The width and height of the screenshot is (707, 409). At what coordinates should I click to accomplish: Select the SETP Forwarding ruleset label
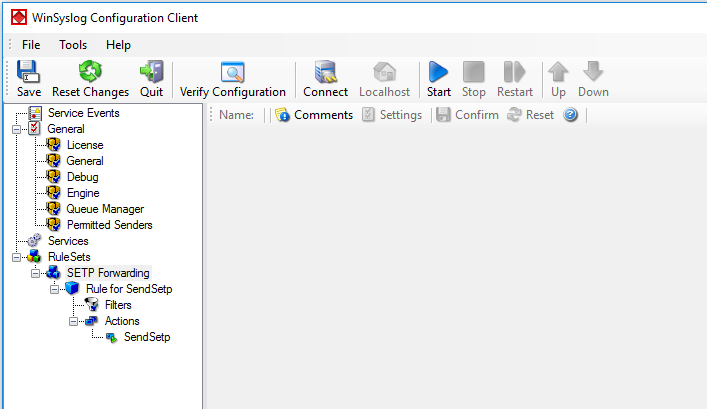click(x=108, y=273)
